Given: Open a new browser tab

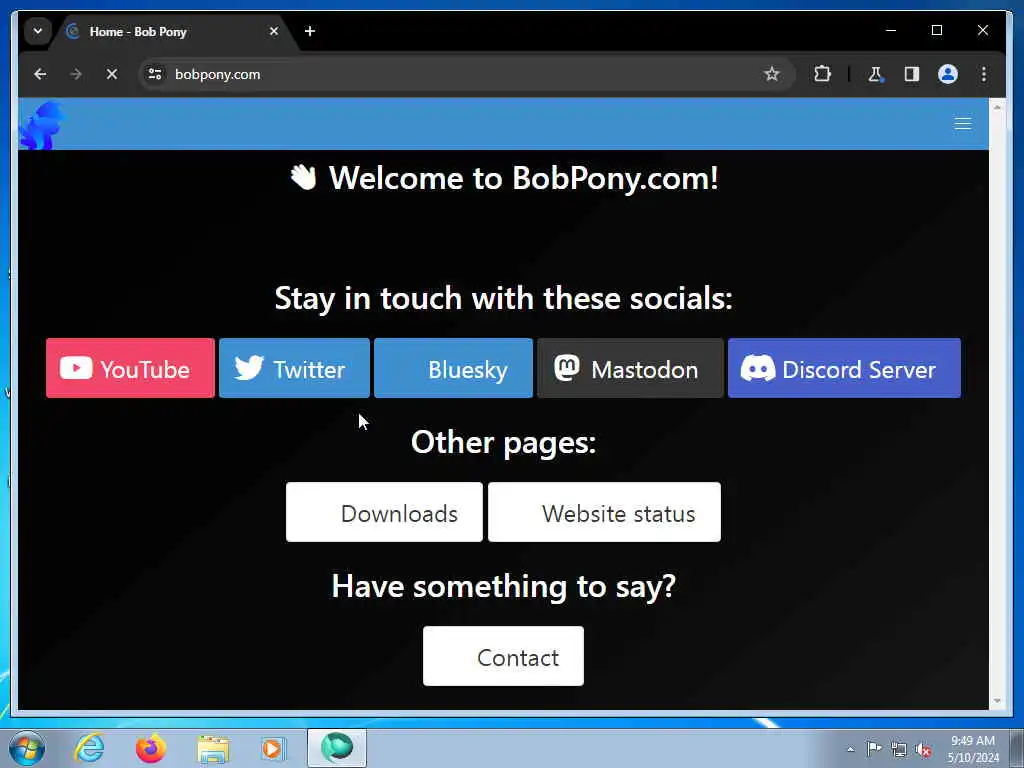Looking at the screenshot, I should click(x=310, y=31).
